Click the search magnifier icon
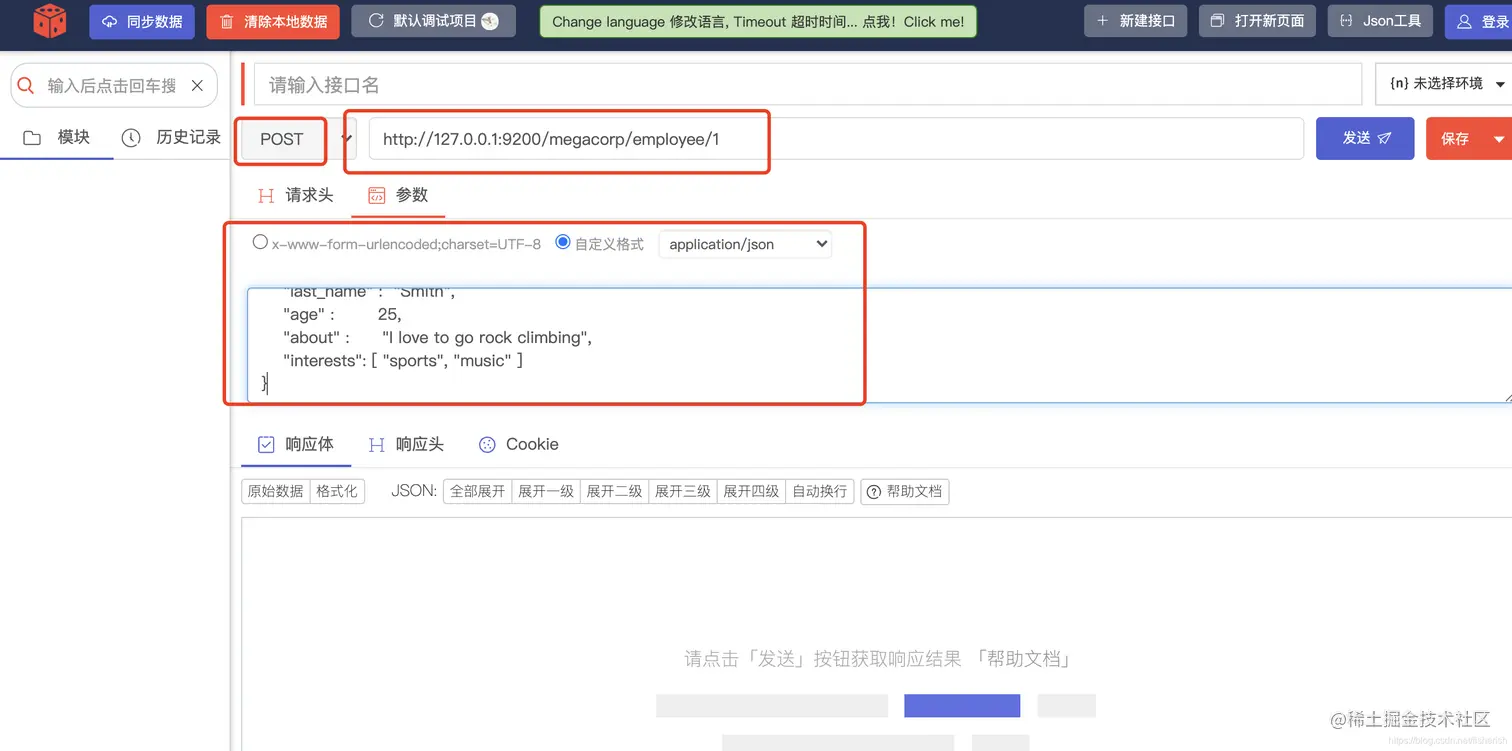The width and height of the screenshot is (1512, 751). click(27, 86)
